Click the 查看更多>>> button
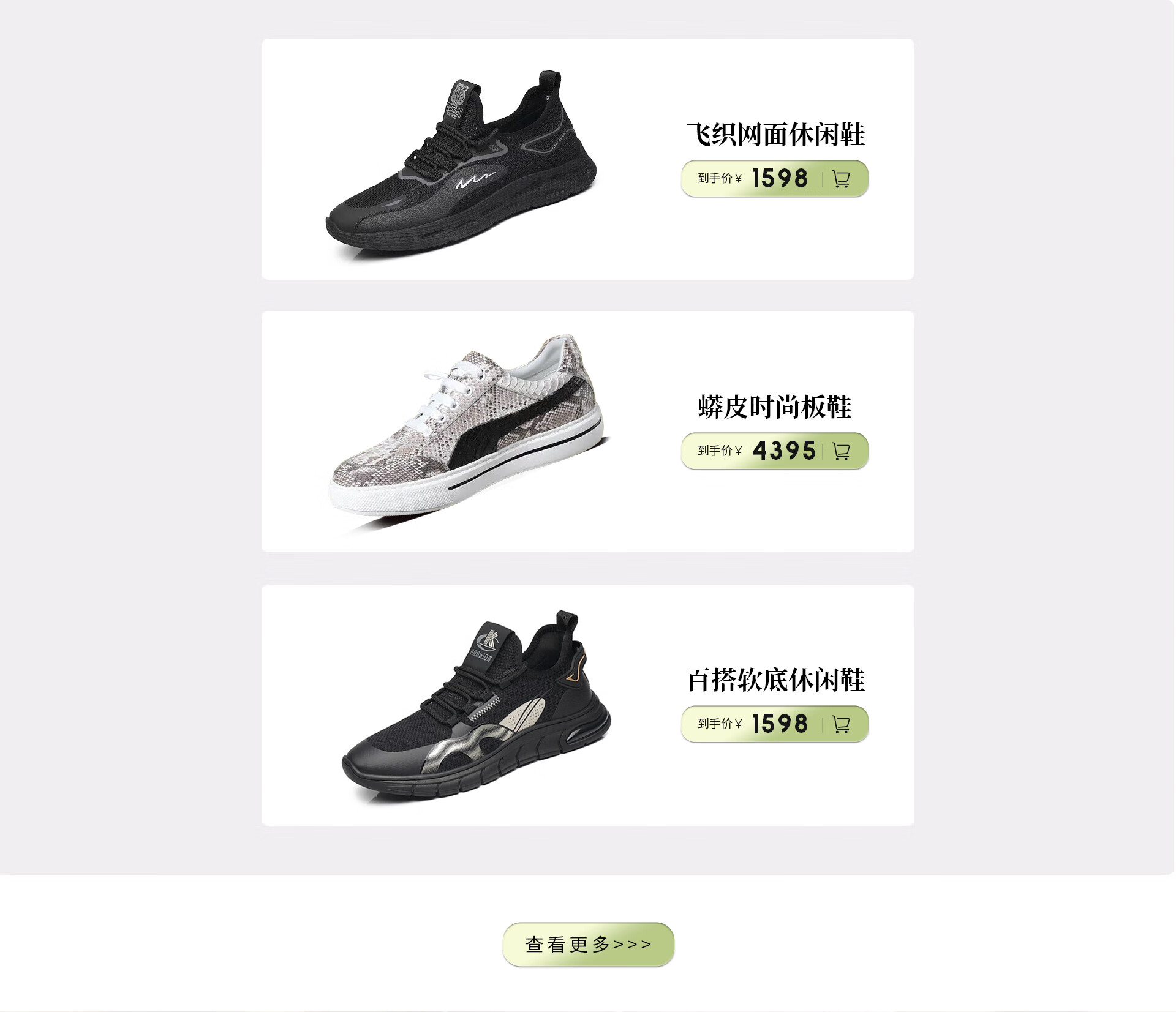This screenshot has width=1176, height=1012. click(588, 945)
